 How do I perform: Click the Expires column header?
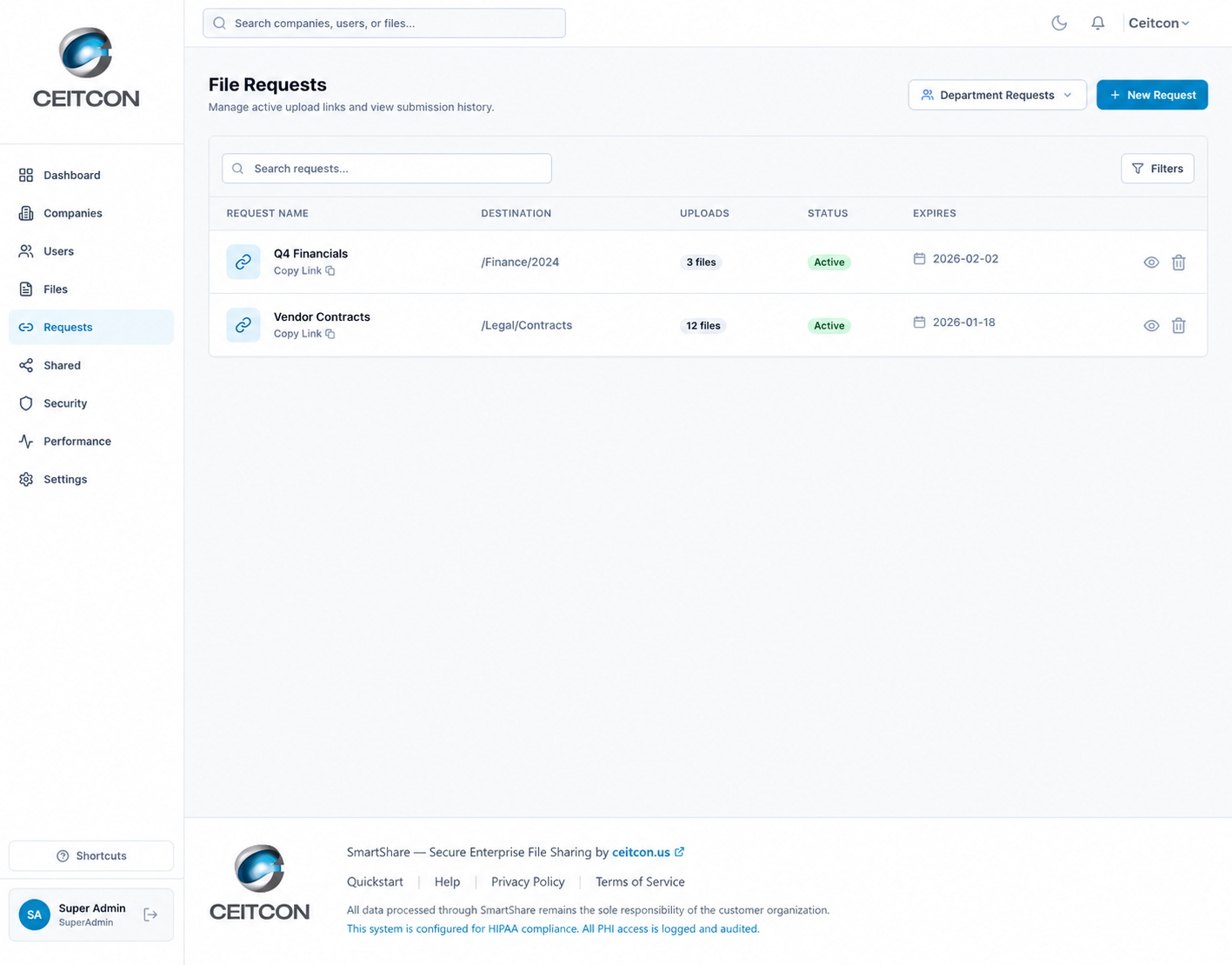(935, 213)
